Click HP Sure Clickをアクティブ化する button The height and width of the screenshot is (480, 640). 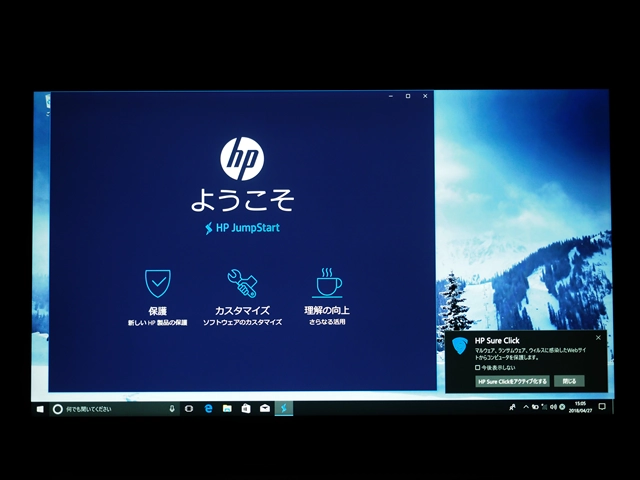click(x=512, y=381)
